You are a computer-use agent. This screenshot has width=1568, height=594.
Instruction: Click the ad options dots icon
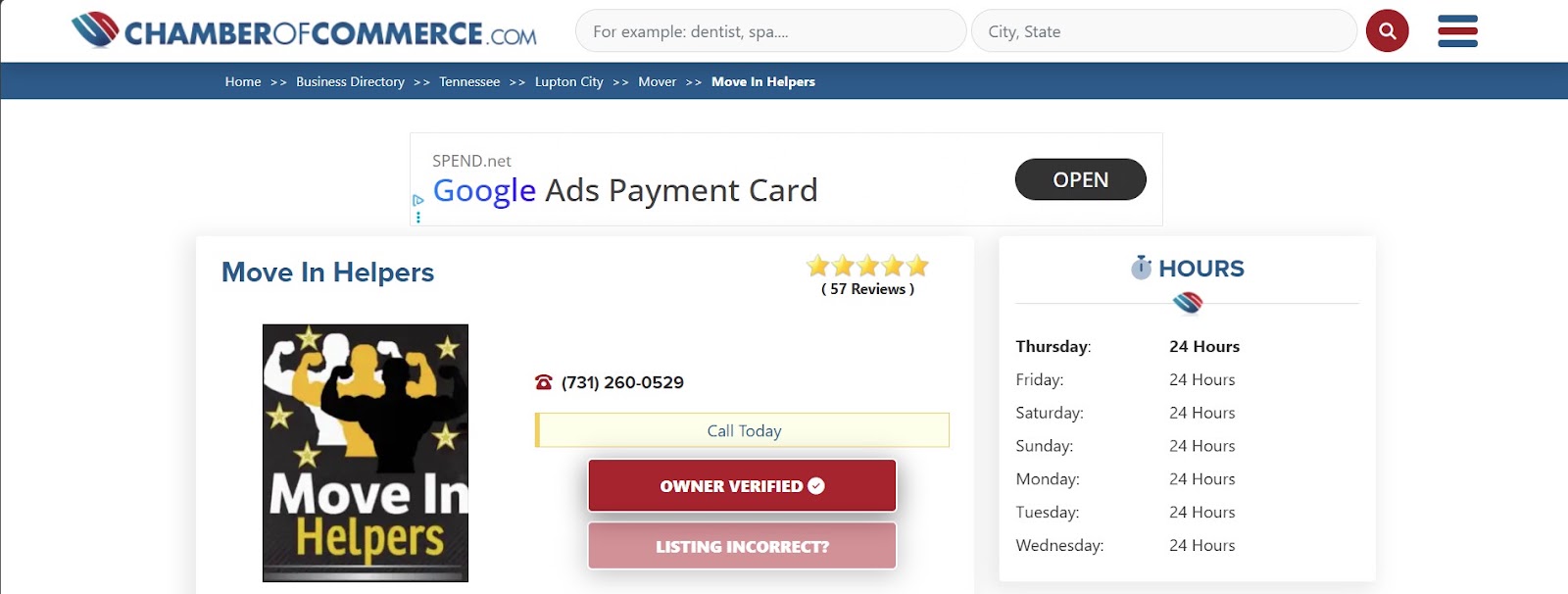point(418,217)
